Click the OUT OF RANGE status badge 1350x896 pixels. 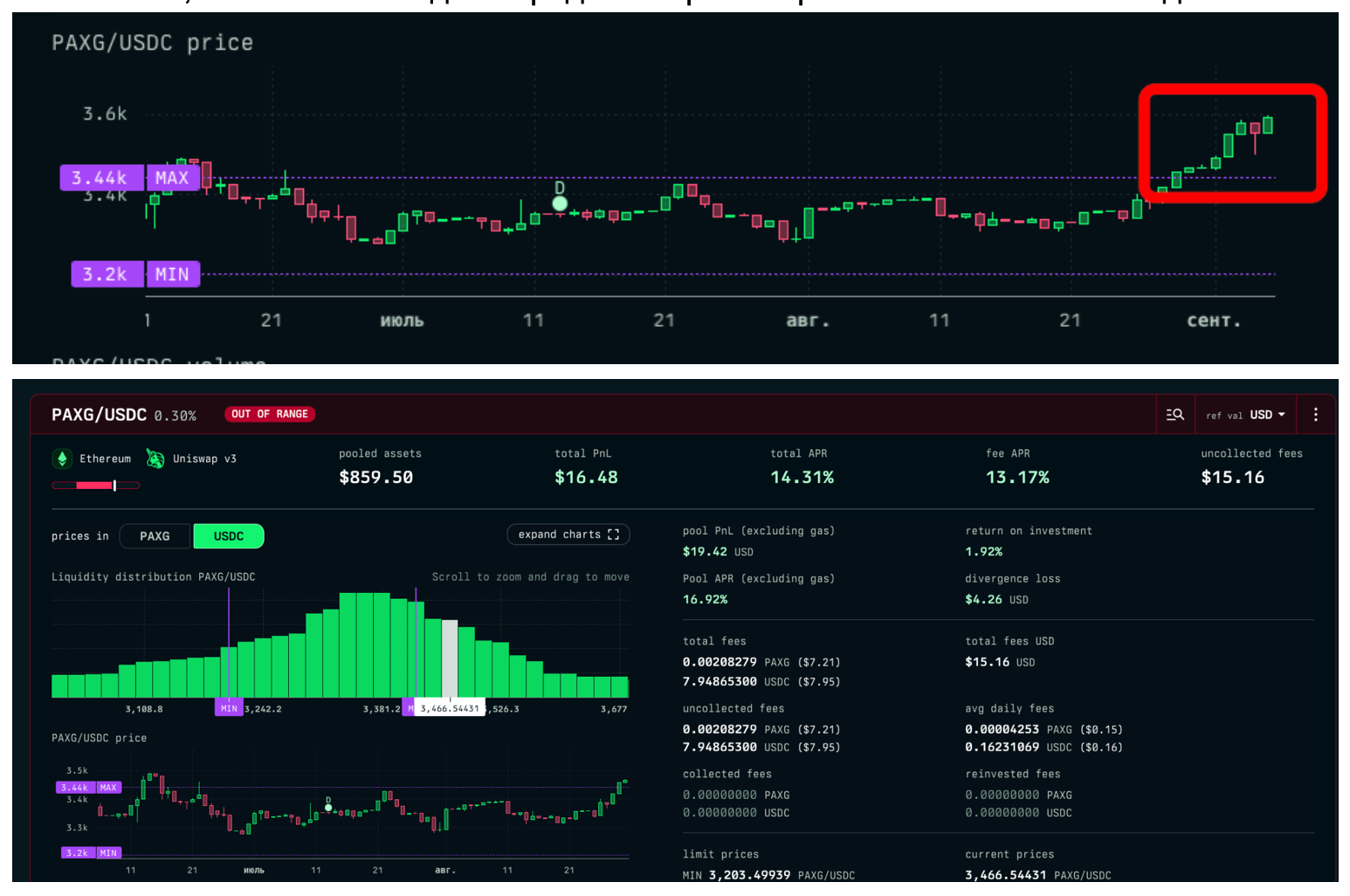pos(270,414)
